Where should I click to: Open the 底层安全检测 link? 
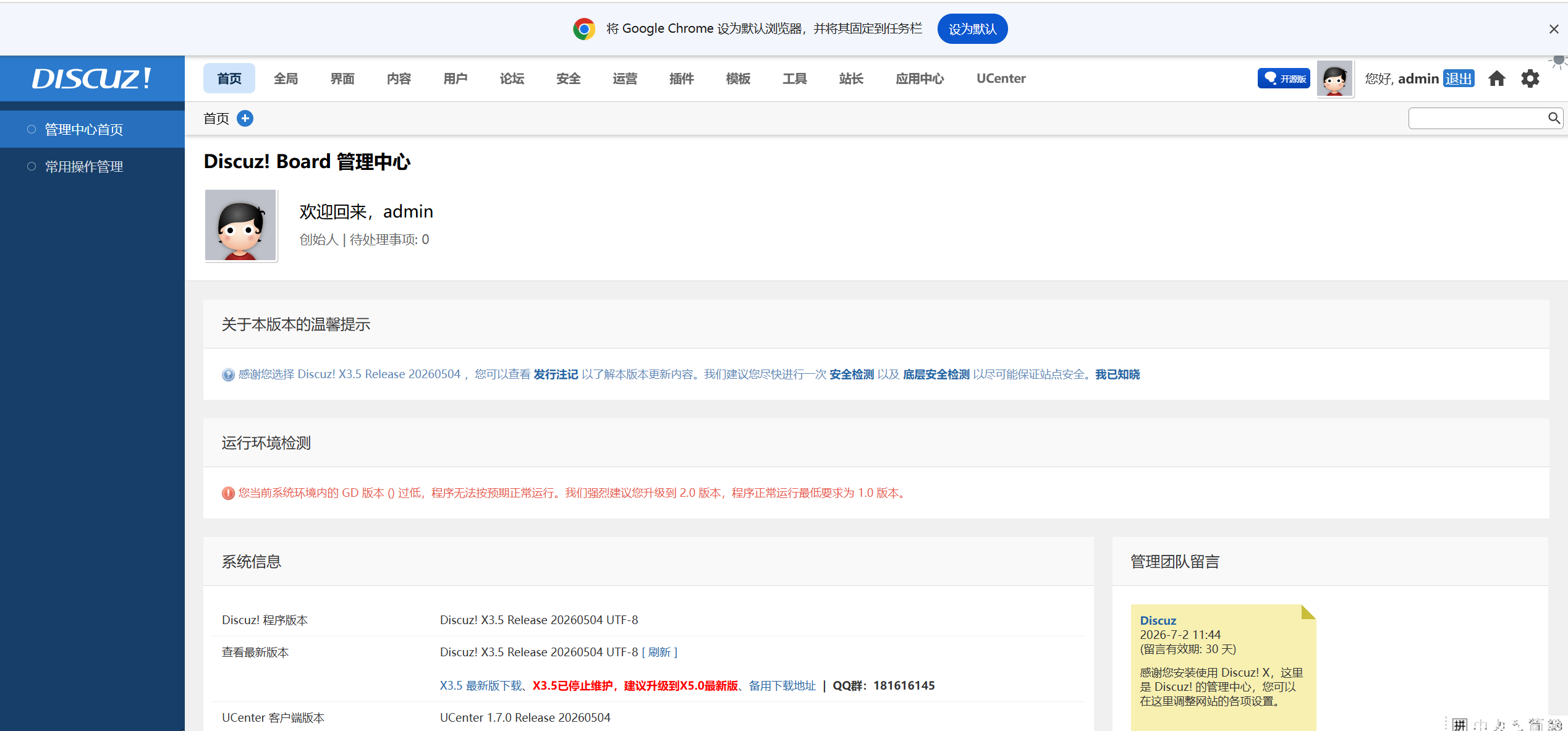point(936,374)
